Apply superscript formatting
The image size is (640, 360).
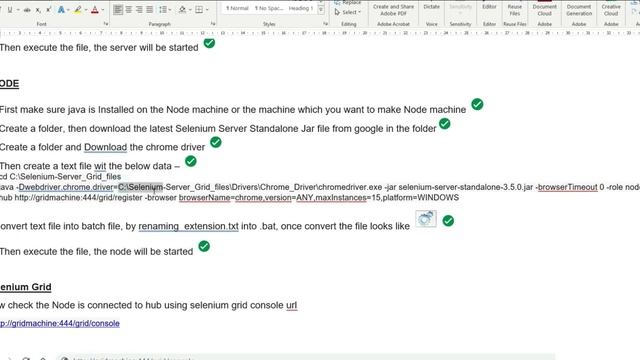tap(48, 10)
